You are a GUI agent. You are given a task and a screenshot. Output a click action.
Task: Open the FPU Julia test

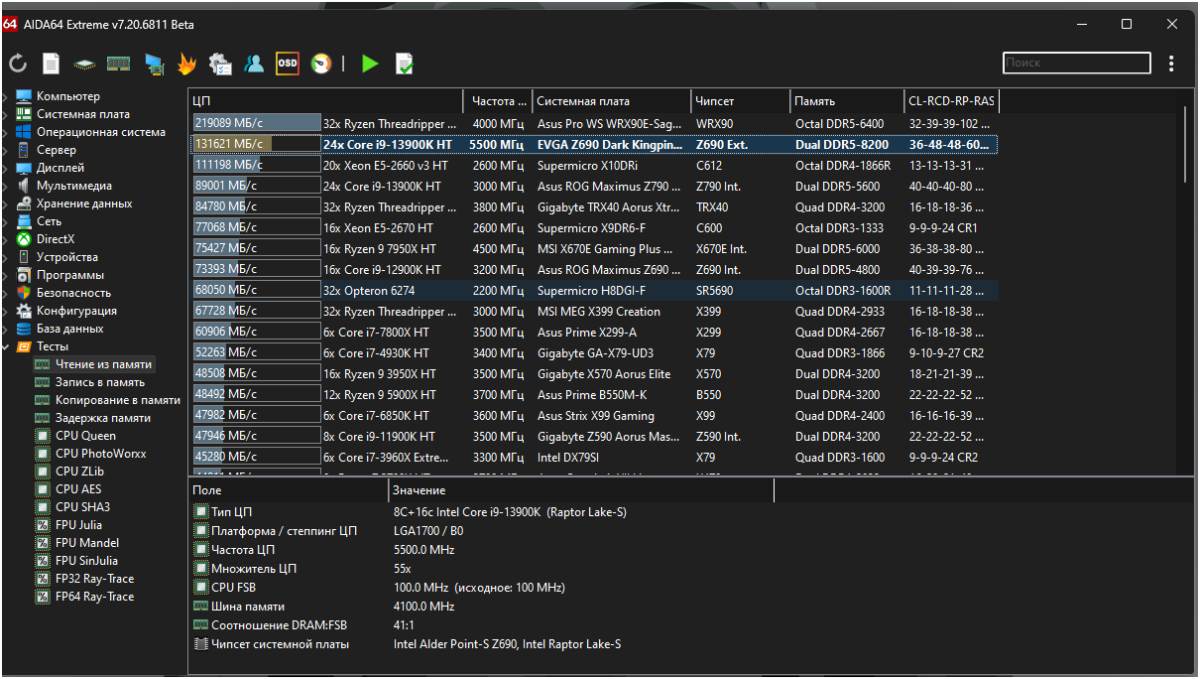(78, 525)
